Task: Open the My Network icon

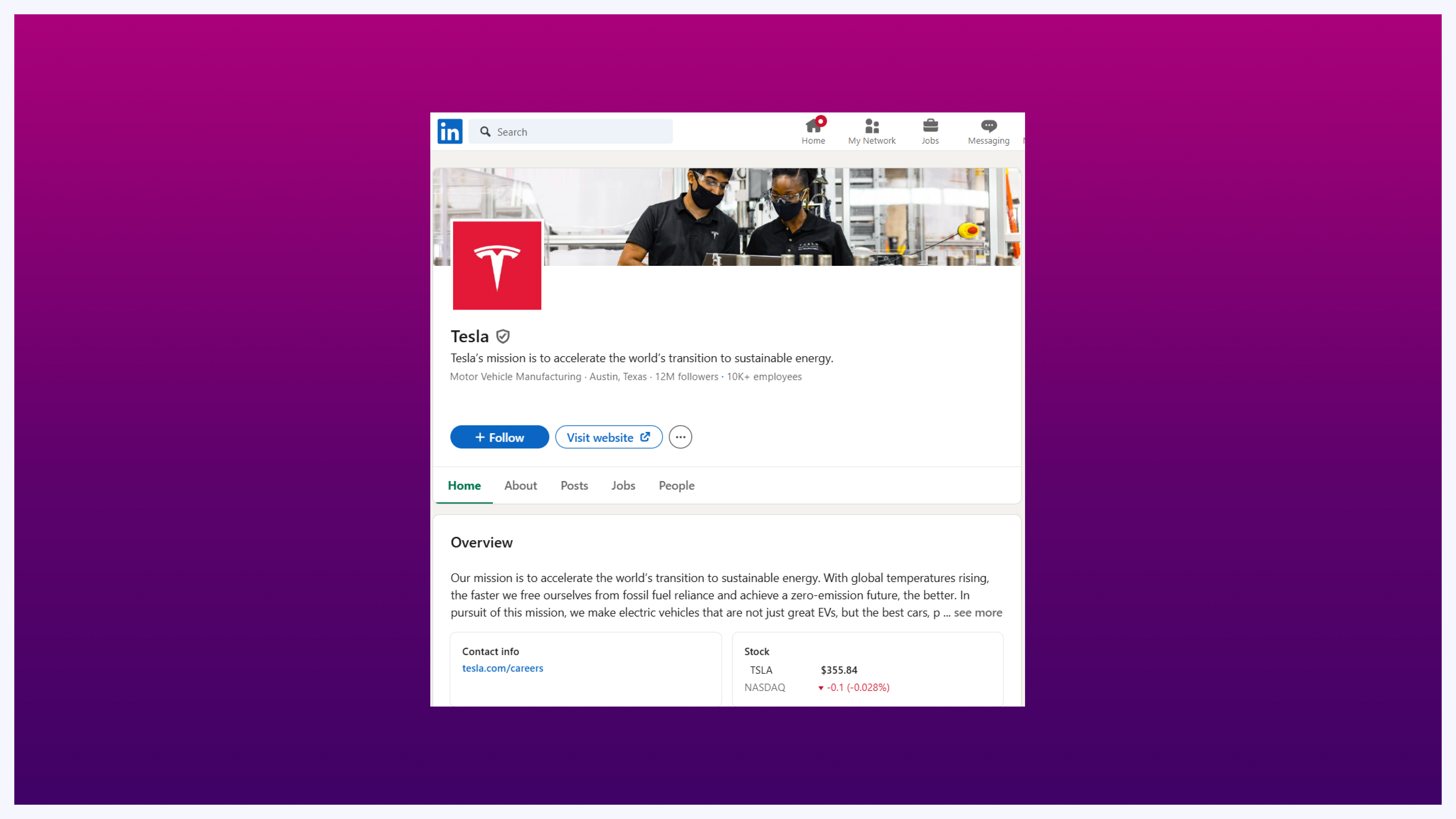Action: 872,126
